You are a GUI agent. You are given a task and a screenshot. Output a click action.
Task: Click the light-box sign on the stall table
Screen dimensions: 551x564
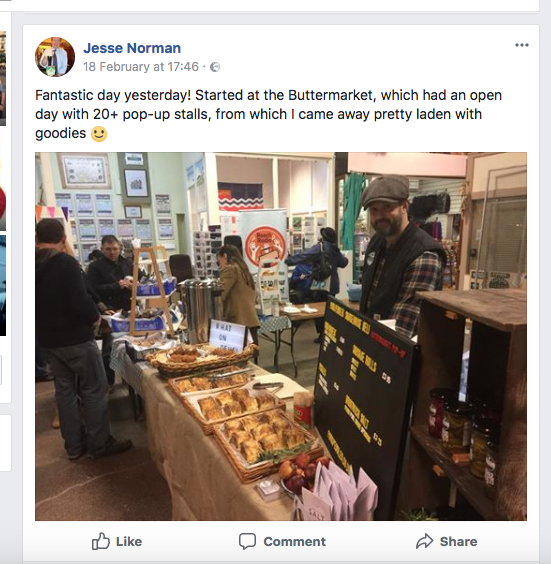(228, 336)
